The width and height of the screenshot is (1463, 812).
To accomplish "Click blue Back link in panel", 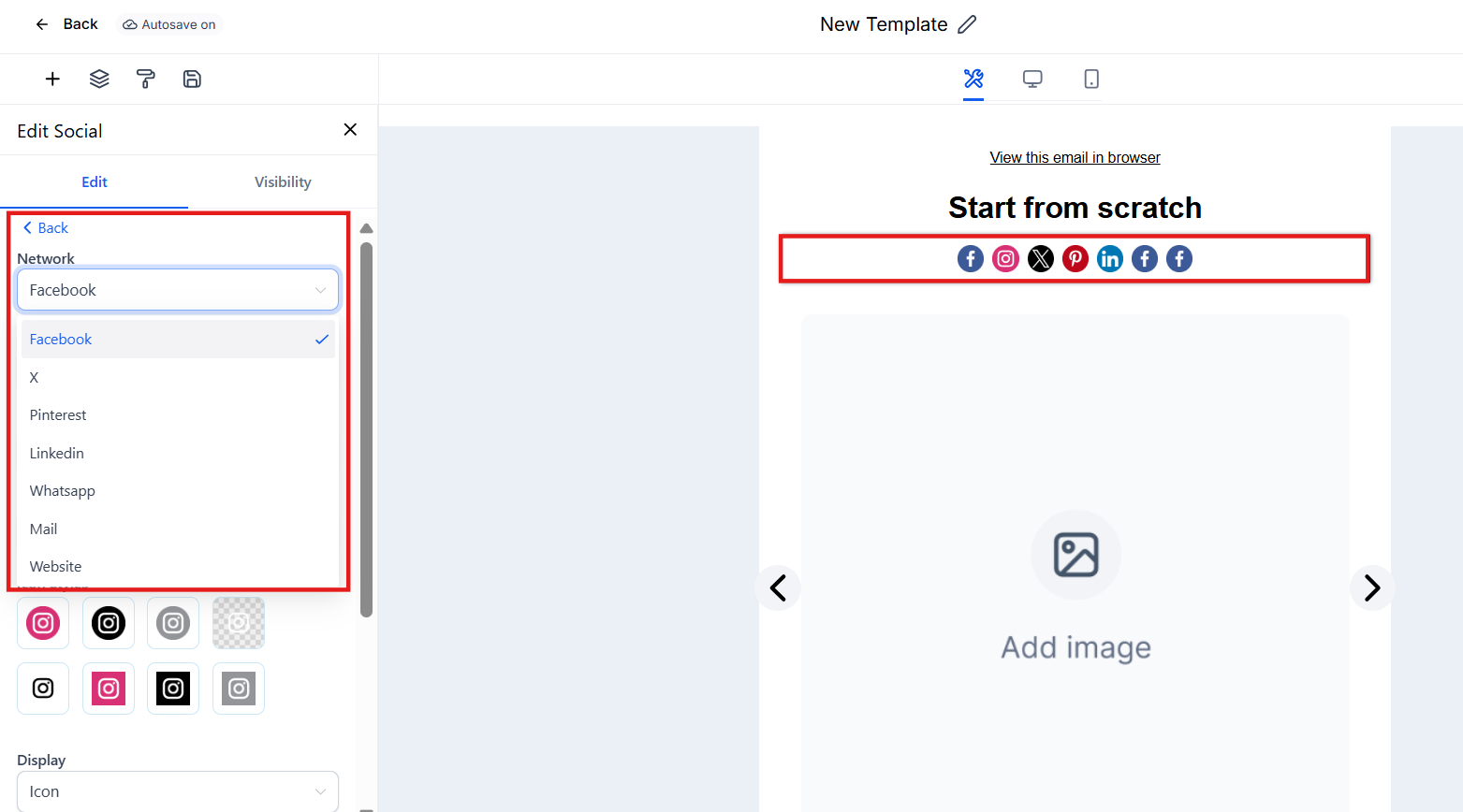I will coord(45,228).
